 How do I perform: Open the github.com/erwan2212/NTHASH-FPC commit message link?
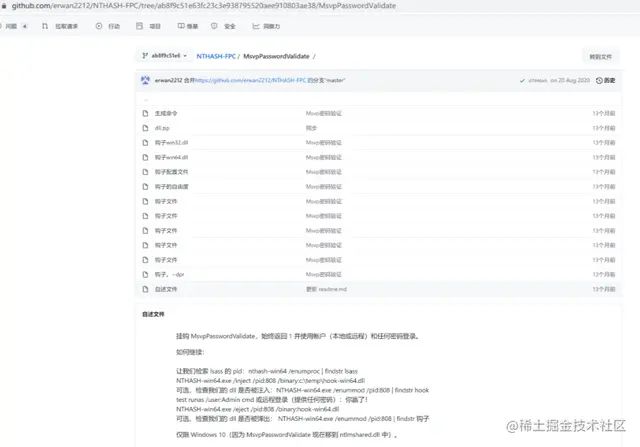click(250, 80)
